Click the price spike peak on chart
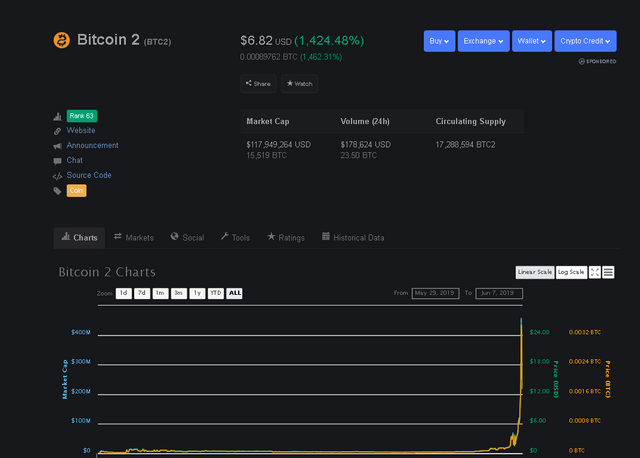This screenshot has height=458, width=640. pos(521,319)
